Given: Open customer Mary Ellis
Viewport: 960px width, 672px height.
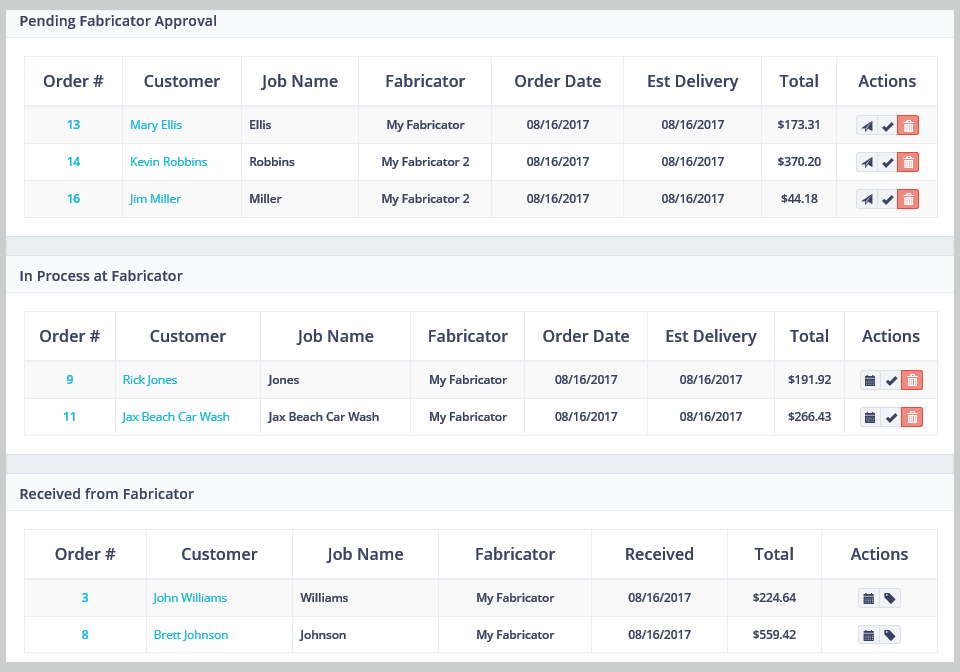Looking at the screenshot, I should [156, 125].
